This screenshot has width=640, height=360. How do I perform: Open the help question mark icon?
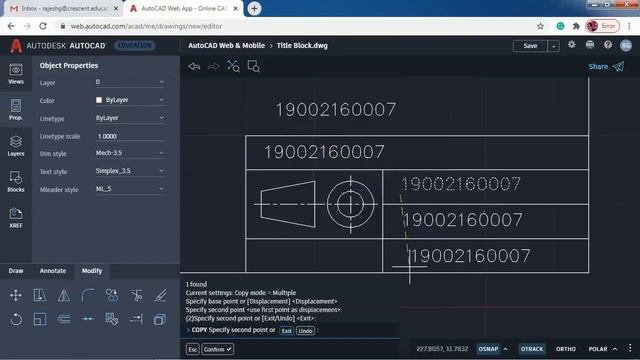(x=608, y=45)
